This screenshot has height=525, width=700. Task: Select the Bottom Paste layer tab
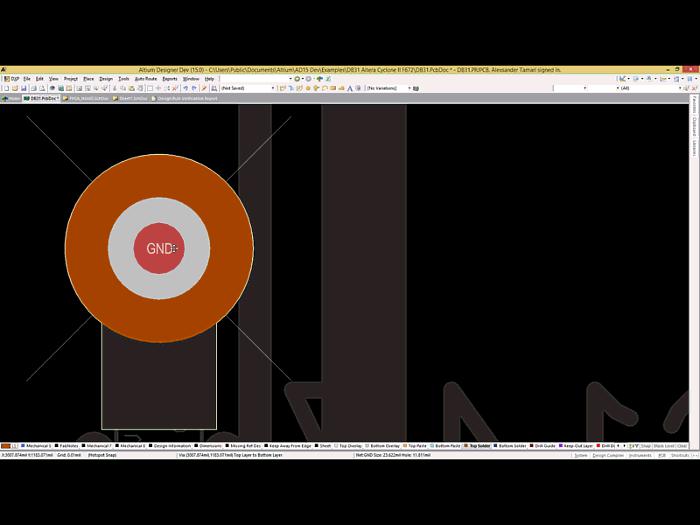(x=446, y=446)
